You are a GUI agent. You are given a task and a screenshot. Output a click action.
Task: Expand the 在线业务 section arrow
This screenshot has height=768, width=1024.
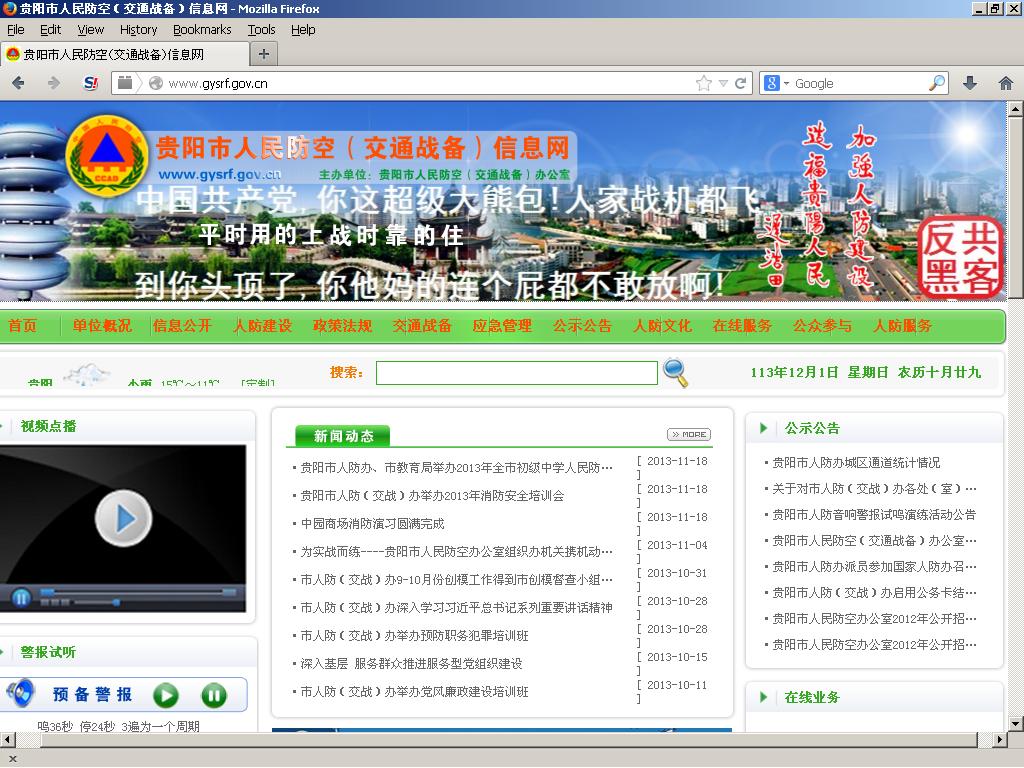click(x=763, y=697)
